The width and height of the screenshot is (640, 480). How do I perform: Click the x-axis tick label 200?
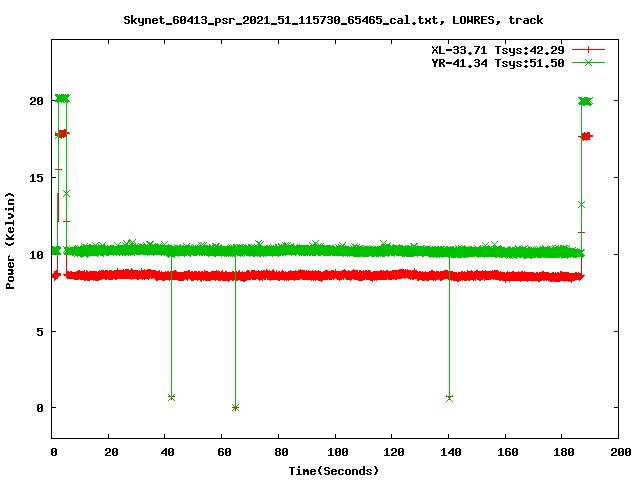[x=620, y=452]
